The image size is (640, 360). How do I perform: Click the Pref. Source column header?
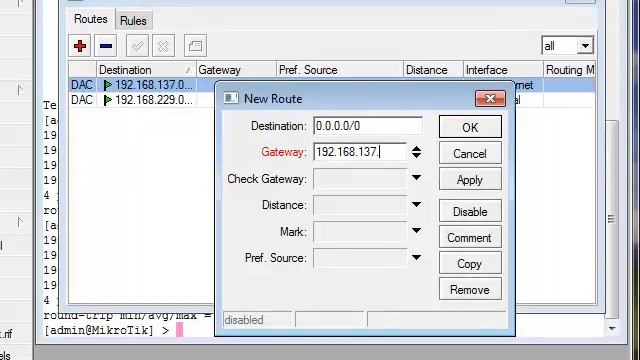pyautogui.click(x=340, y=70)
